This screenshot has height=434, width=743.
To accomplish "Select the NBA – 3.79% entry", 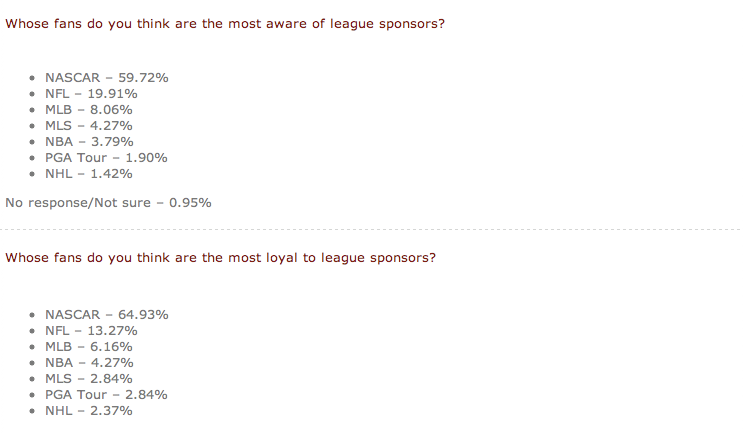I will click(89, 142).
